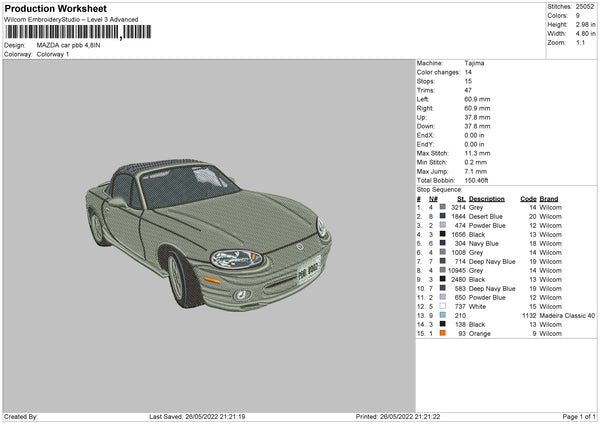Click the 'Code' column header
Image resolution: width=600 pixels, height=424 pixels.
tap(528, 199)
